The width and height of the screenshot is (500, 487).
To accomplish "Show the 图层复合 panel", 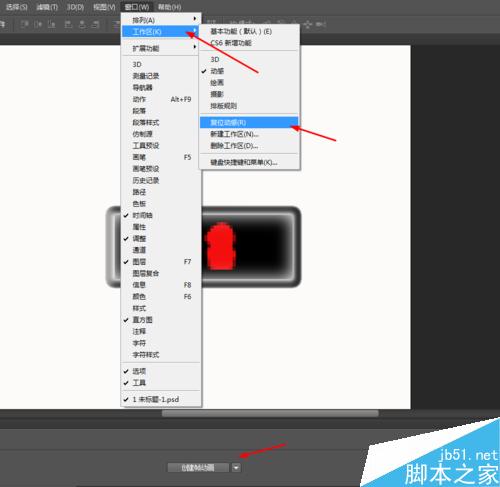I will (x=161, y=273).
